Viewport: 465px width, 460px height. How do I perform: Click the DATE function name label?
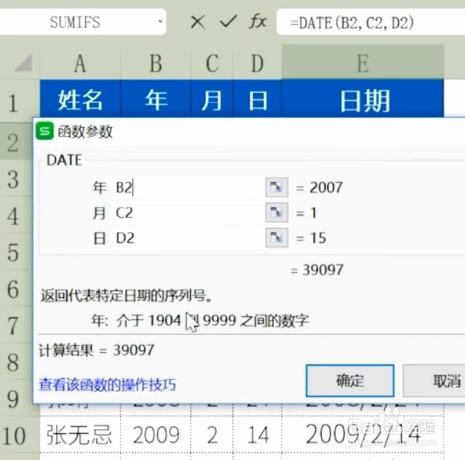[64, 160]
